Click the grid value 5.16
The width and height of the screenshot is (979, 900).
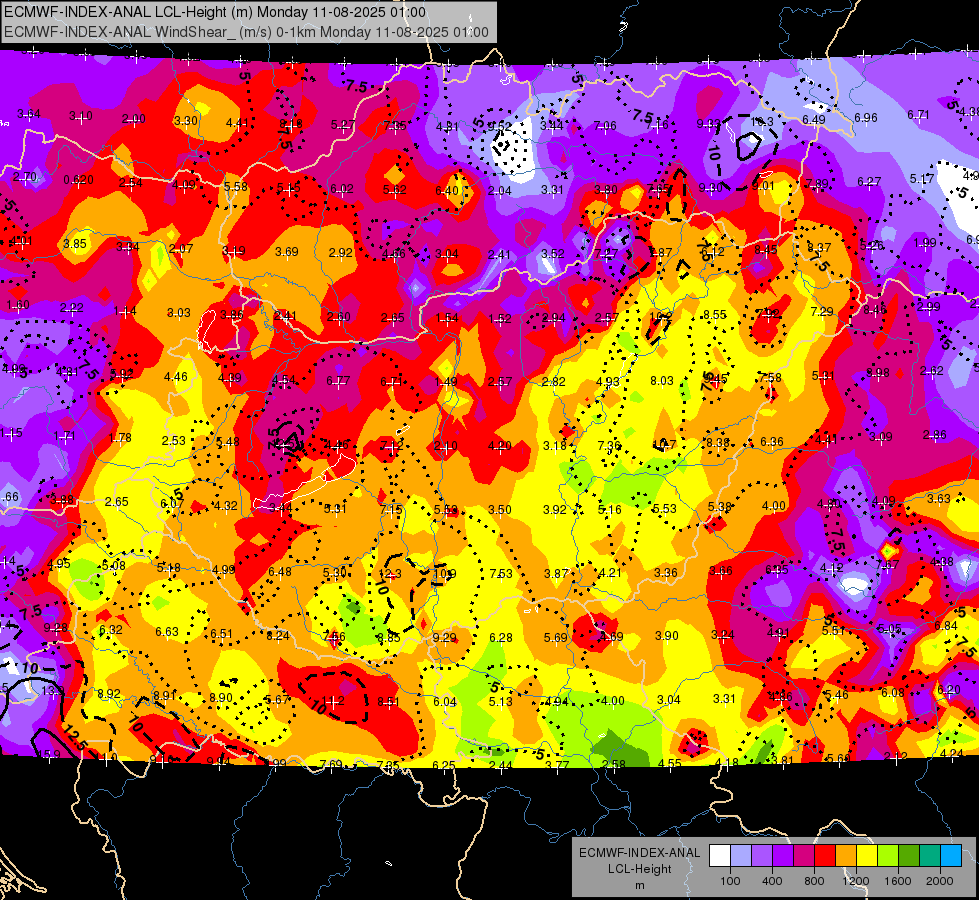tap(609, 510)
